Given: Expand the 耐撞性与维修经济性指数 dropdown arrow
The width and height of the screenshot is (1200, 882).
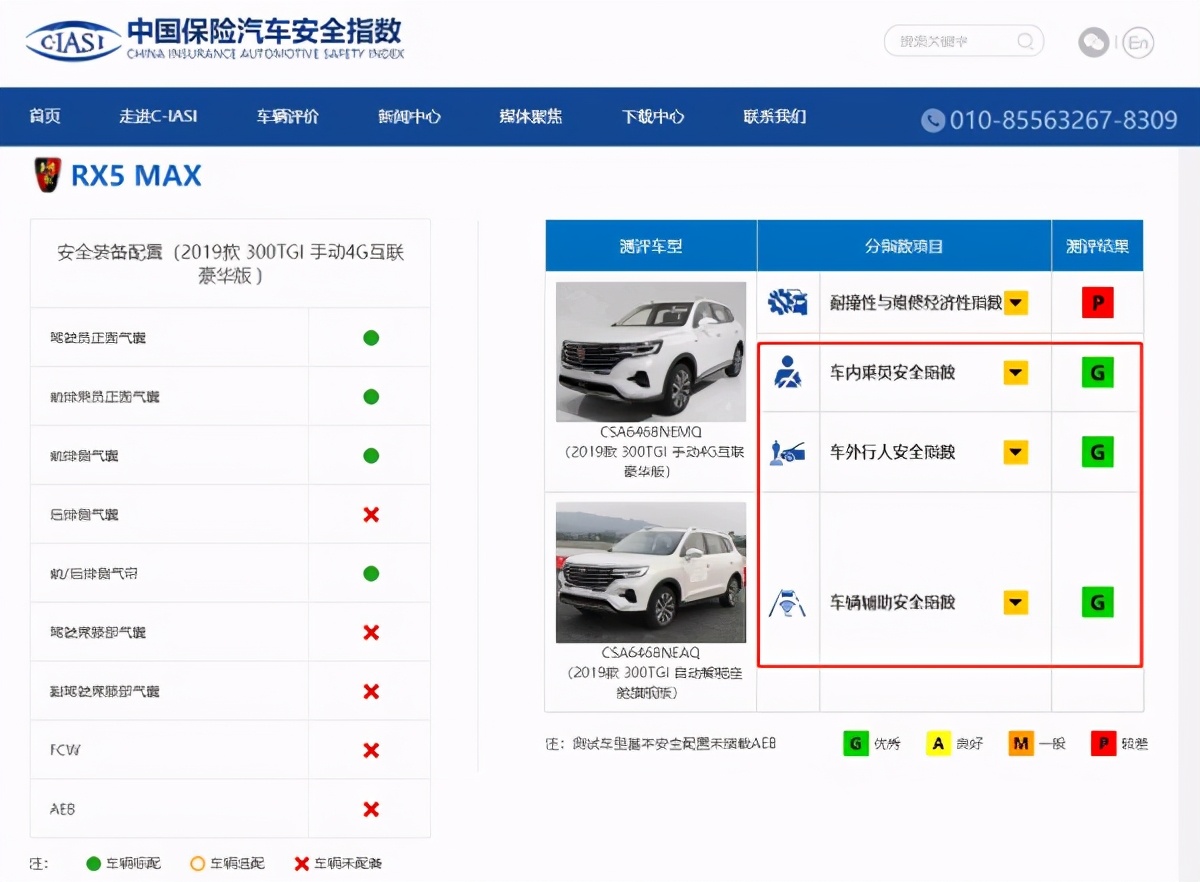Looking at the screenshot, I should point(1015,302).
